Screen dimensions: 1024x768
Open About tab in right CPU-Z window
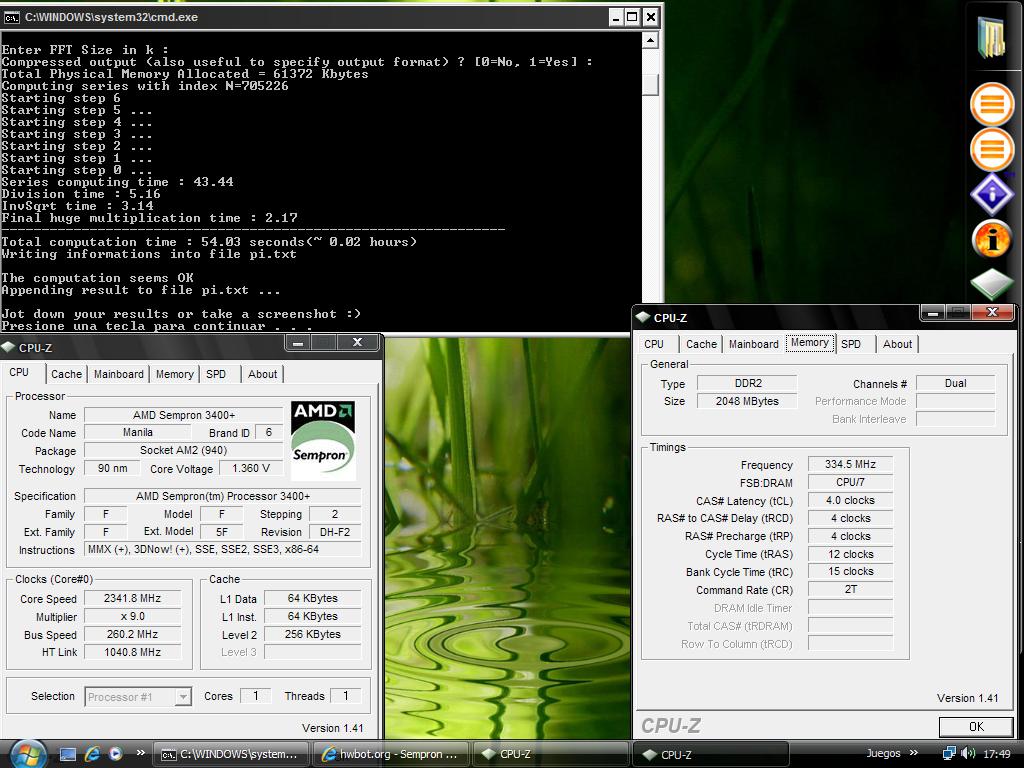coord(897,344)
